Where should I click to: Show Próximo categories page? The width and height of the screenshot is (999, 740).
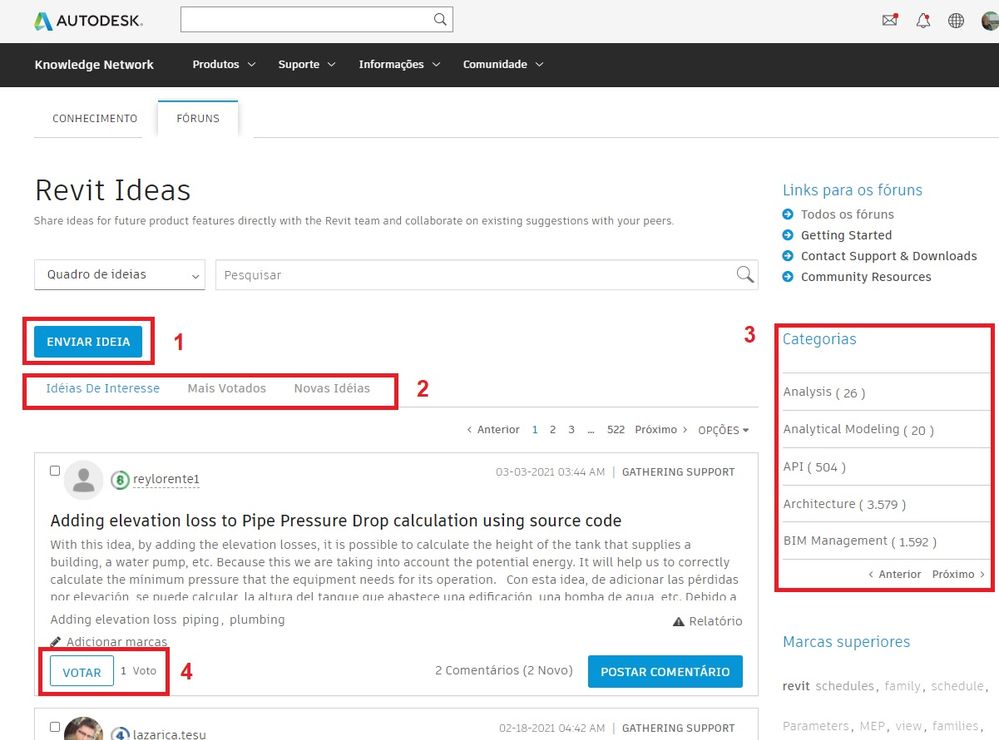click(x=958, y=574)
